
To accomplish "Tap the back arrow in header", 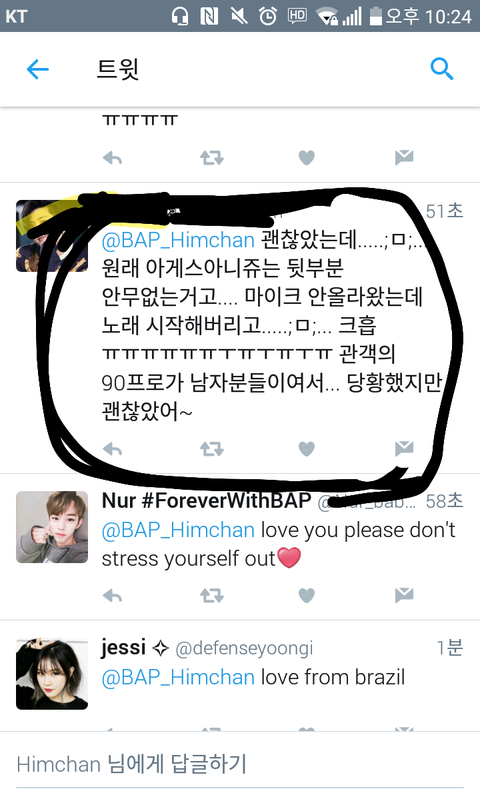I will (x=38, y=69).
